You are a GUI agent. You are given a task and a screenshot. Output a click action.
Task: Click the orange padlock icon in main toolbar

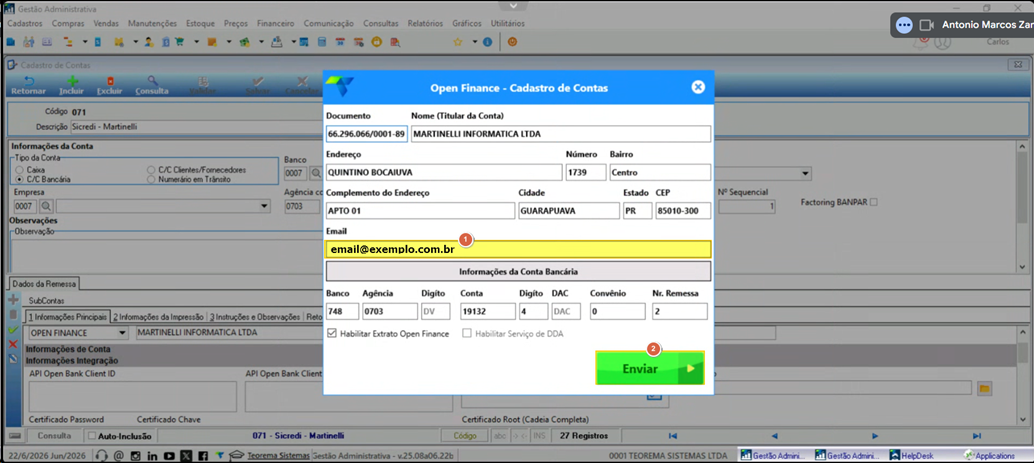pos(377,42)
